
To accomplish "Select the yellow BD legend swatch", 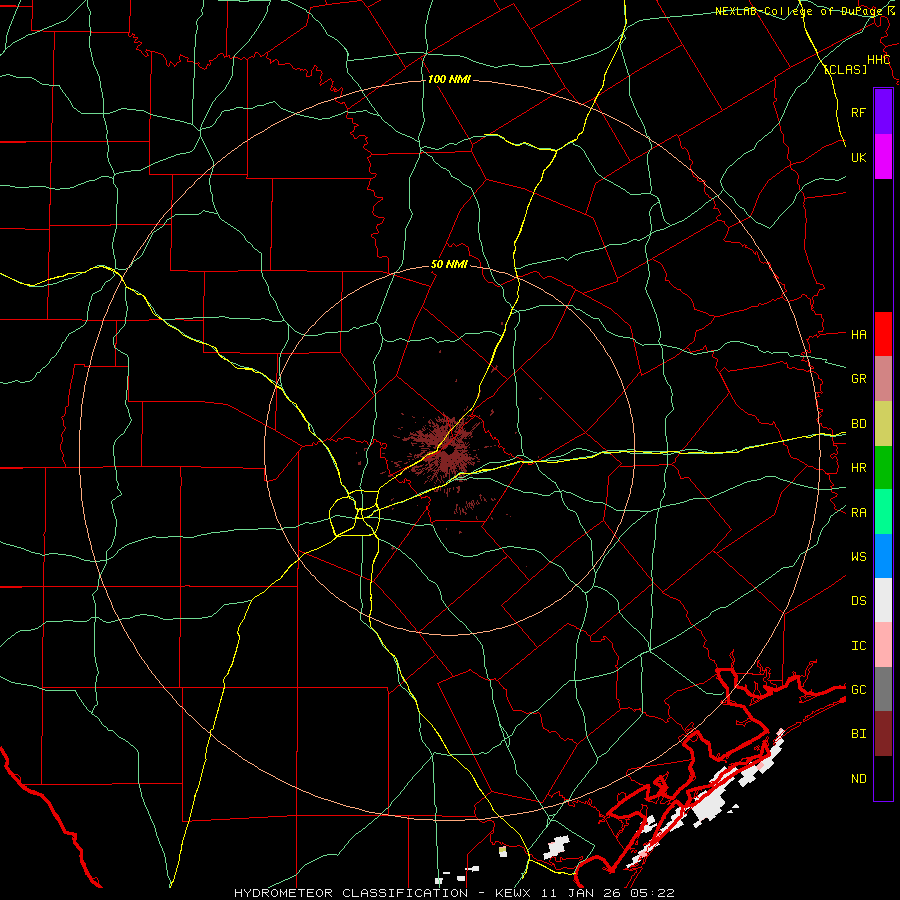I will click(883, 424).
